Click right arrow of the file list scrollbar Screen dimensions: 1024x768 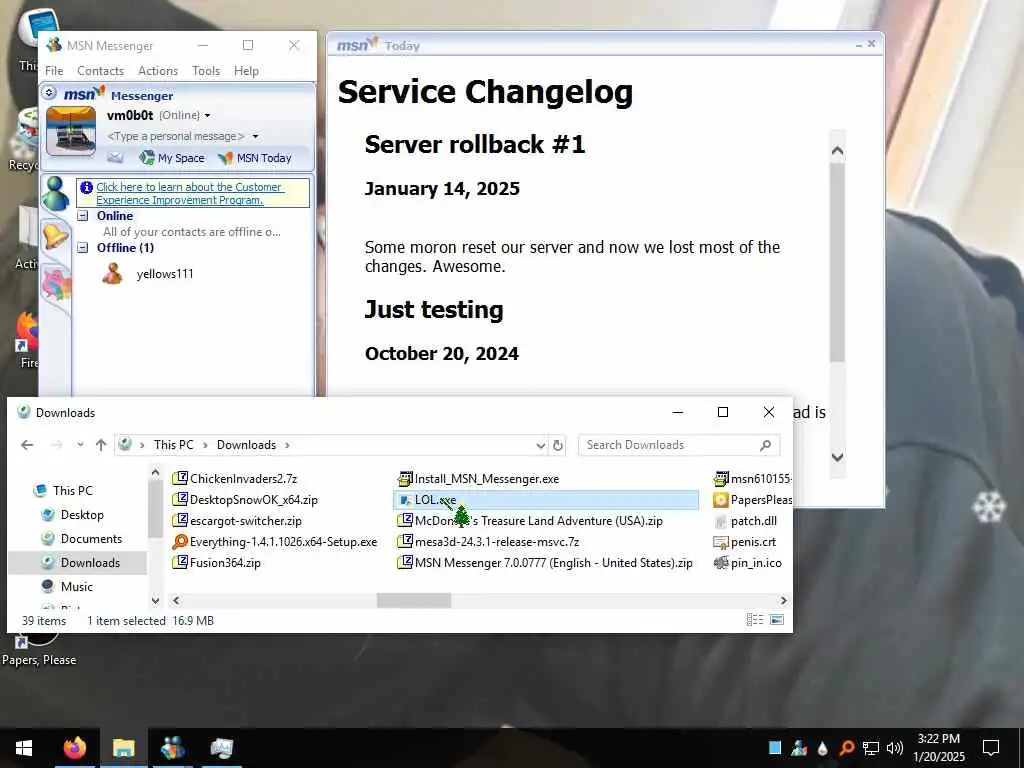coord(783,600)
